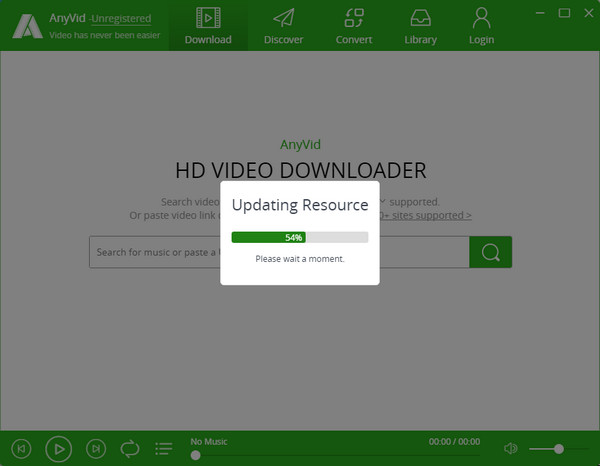Play the current track
Image resolution: width=600 pixels, height=466 pixels.
click(x=59, y=449)
